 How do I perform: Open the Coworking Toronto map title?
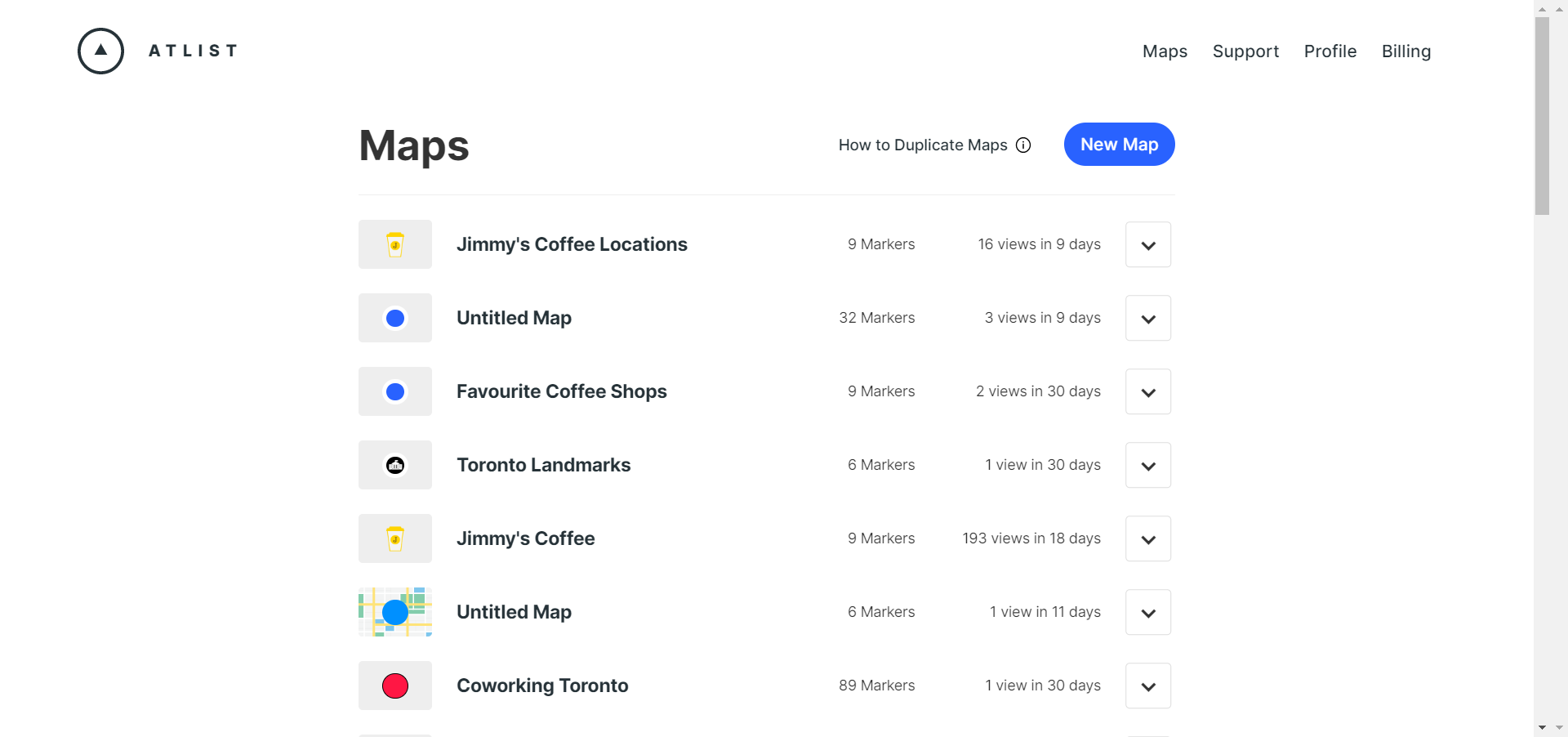click(x=542, y=686)
